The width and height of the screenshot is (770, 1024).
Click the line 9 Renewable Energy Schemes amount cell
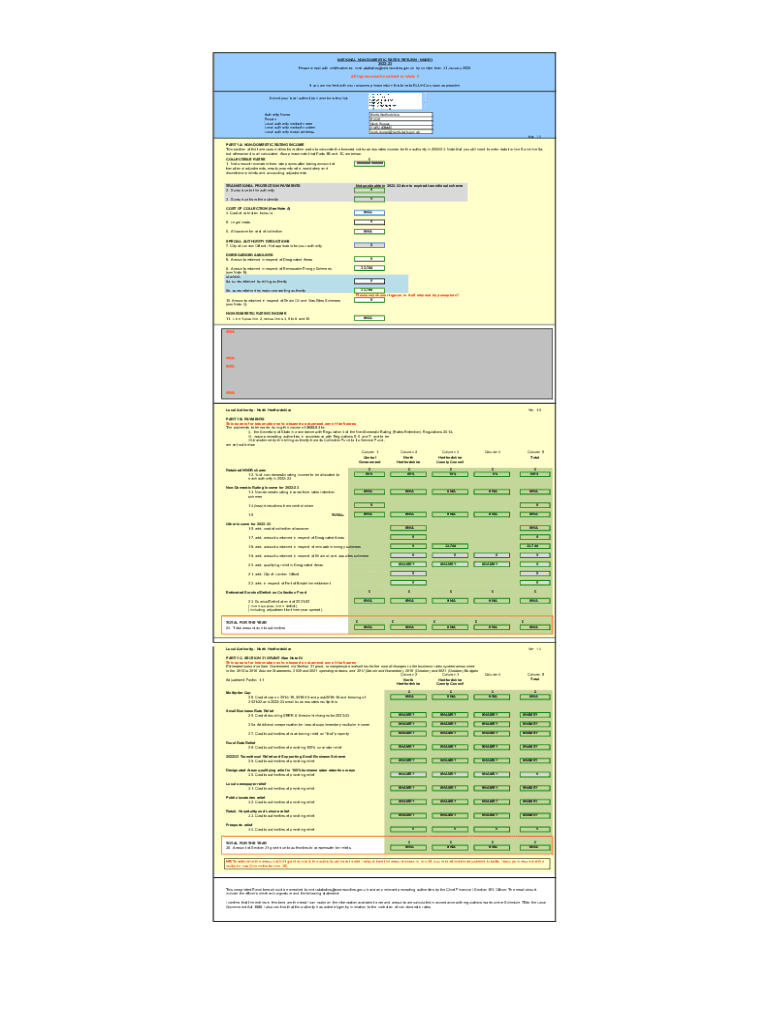(x=368, y=268)
